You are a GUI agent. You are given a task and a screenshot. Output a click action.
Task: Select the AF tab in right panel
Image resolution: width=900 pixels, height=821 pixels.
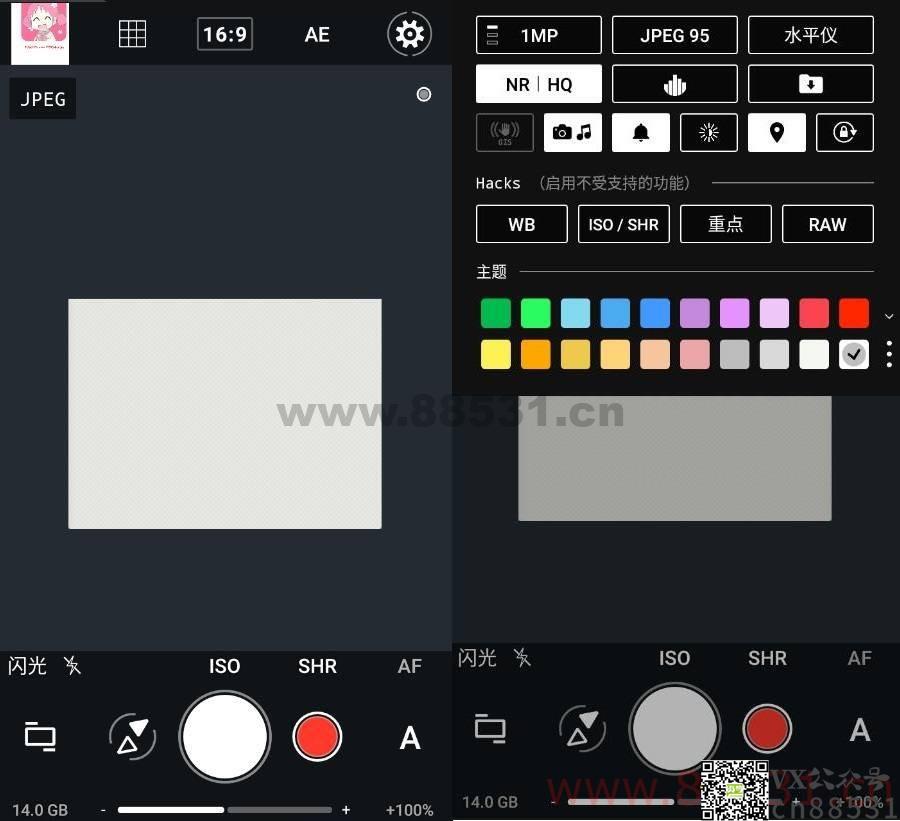pyautogui.click(x=859, y=658)
